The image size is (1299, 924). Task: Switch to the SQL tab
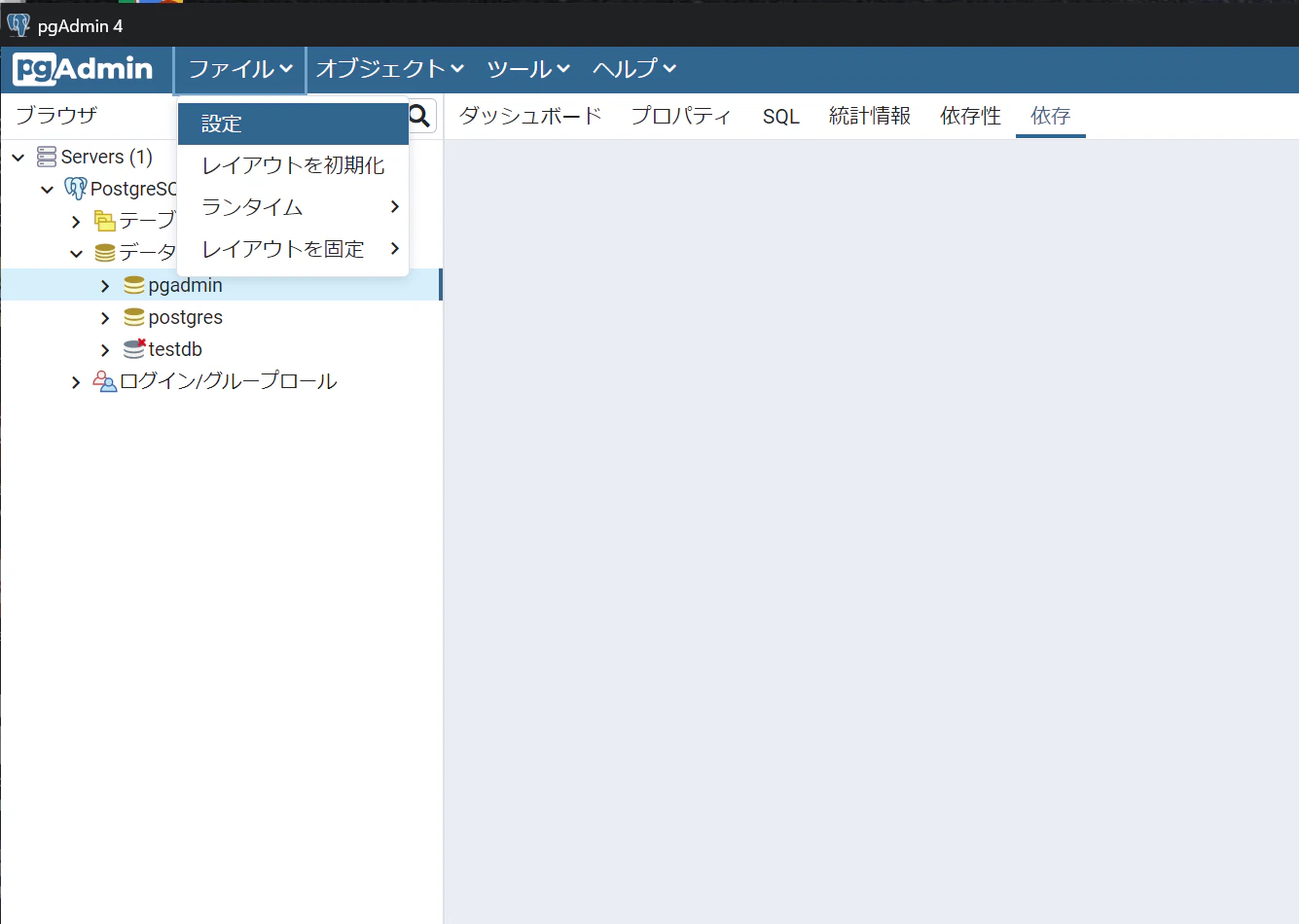pos(781,116)
